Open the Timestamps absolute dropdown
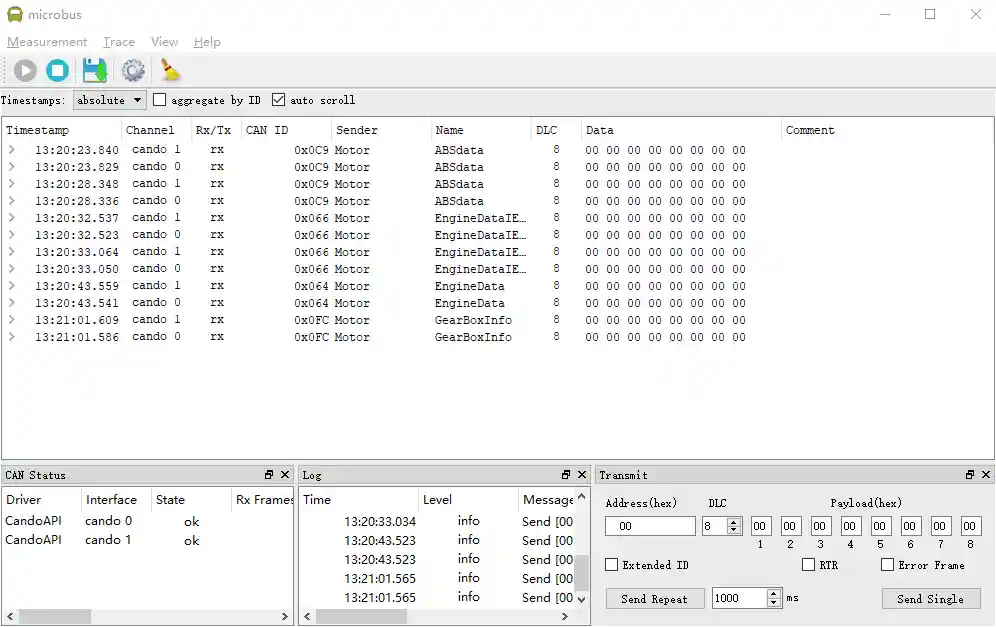 pyautogui.click(x=110, y=100)
